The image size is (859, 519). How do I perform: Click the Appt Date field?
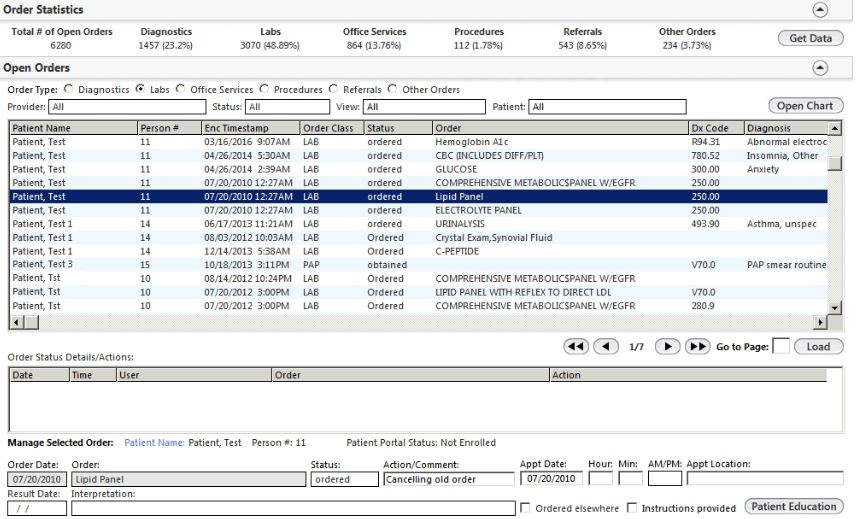pos(552,478)
